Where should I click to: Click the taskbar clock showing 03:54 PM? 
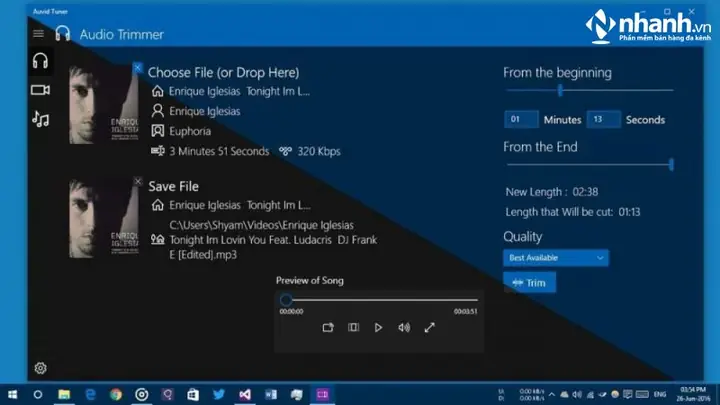[693, 394]
